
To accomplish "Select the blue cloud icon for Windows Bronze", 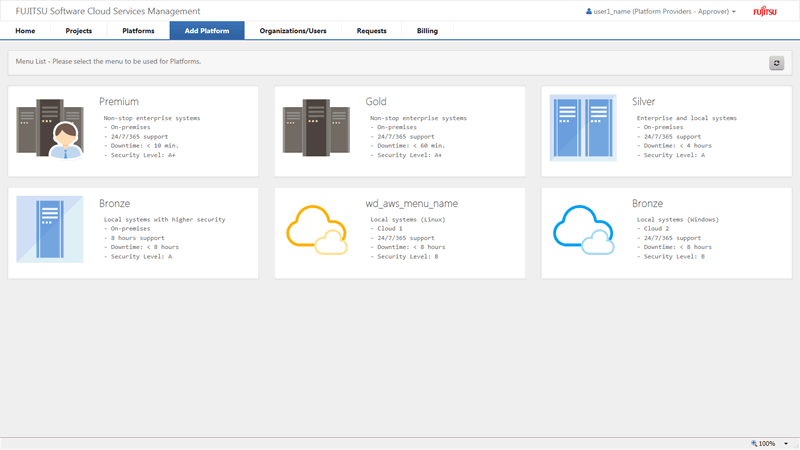I will 583,230.
